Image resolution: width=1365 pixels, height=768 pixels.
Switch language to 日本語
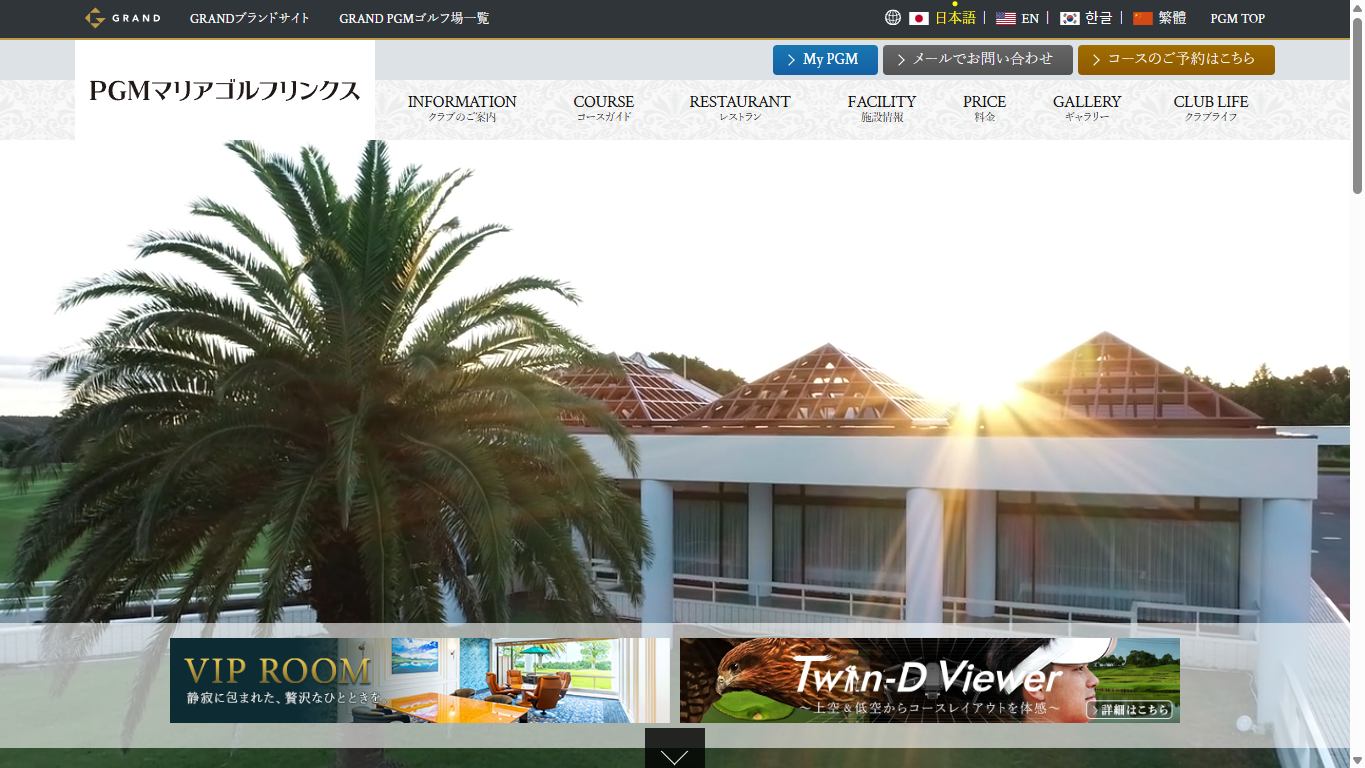955,18
